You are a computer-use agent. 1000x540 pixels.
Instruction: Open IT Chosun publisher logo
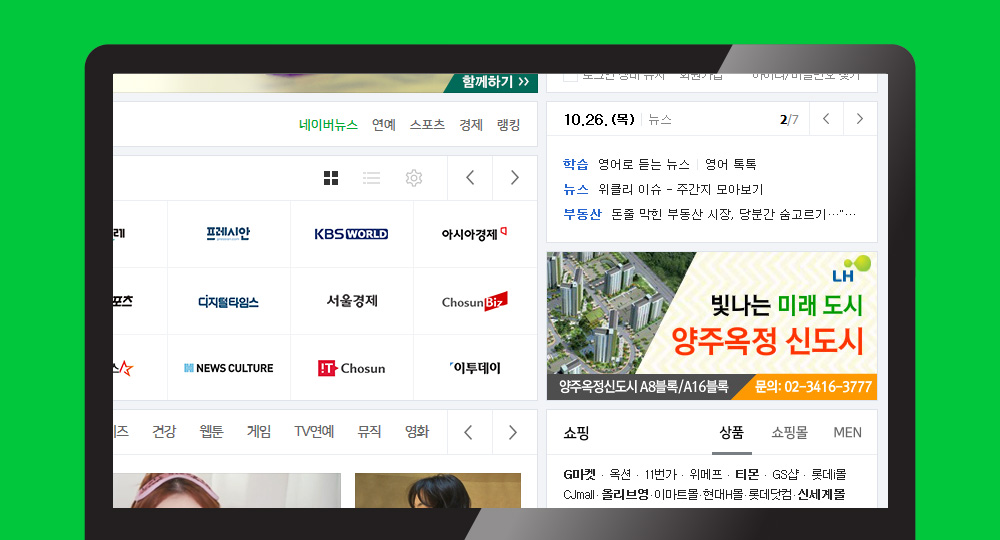(351, 368)
